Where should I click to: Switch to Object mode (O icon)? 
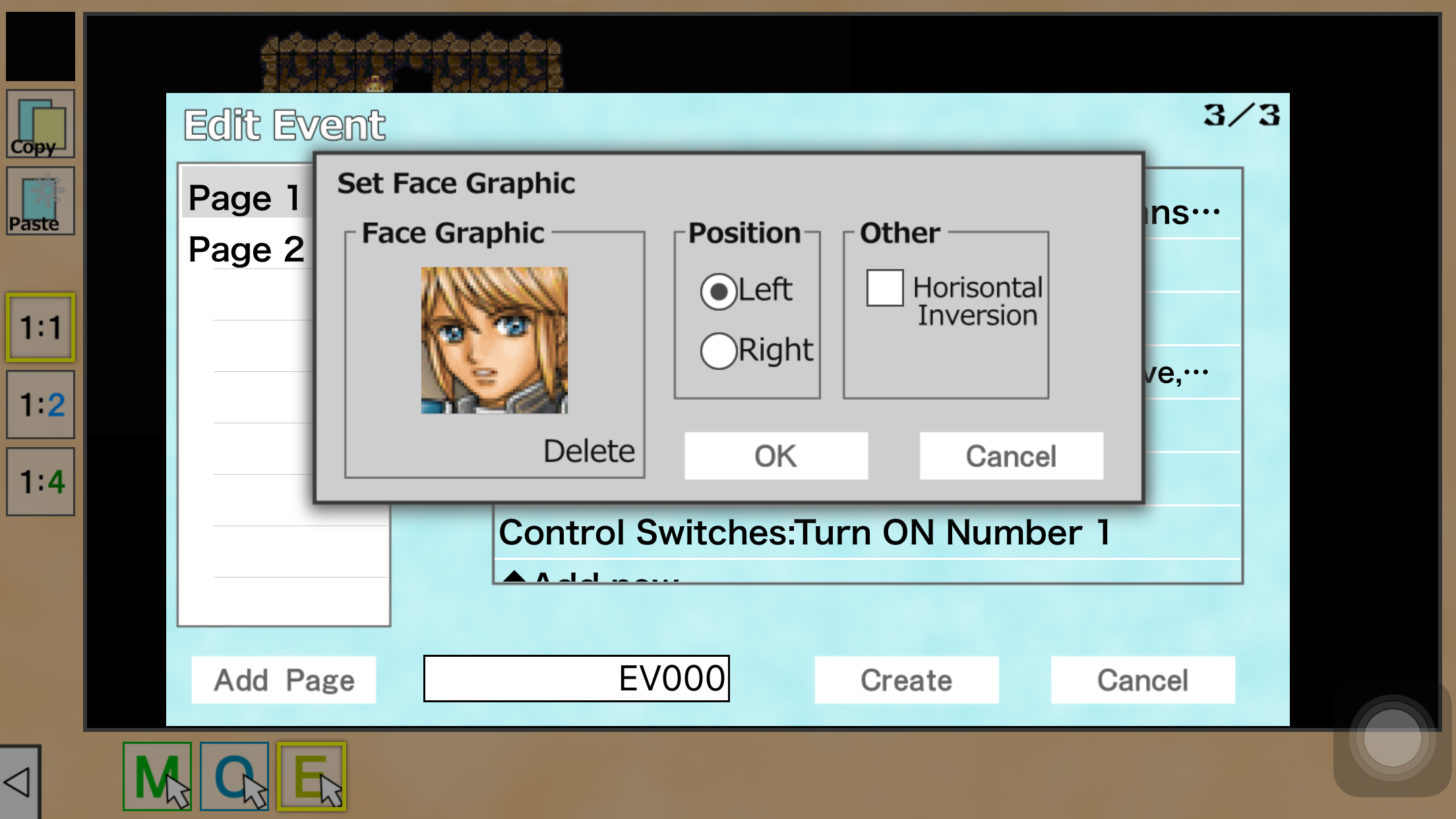click(234, 777)
